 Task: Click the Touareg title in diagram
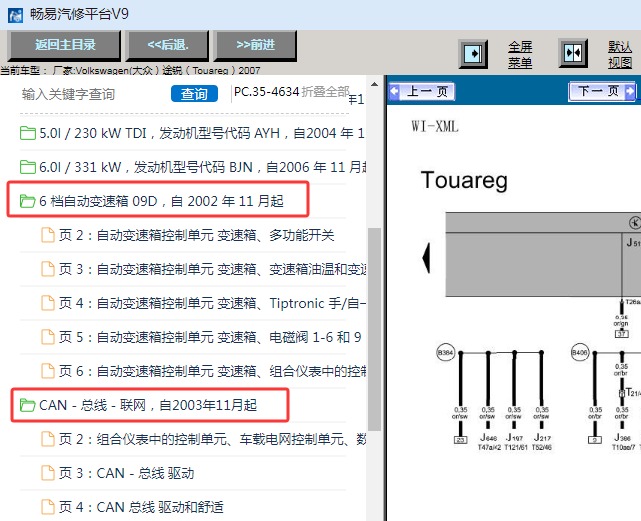(x=464, y=181)
